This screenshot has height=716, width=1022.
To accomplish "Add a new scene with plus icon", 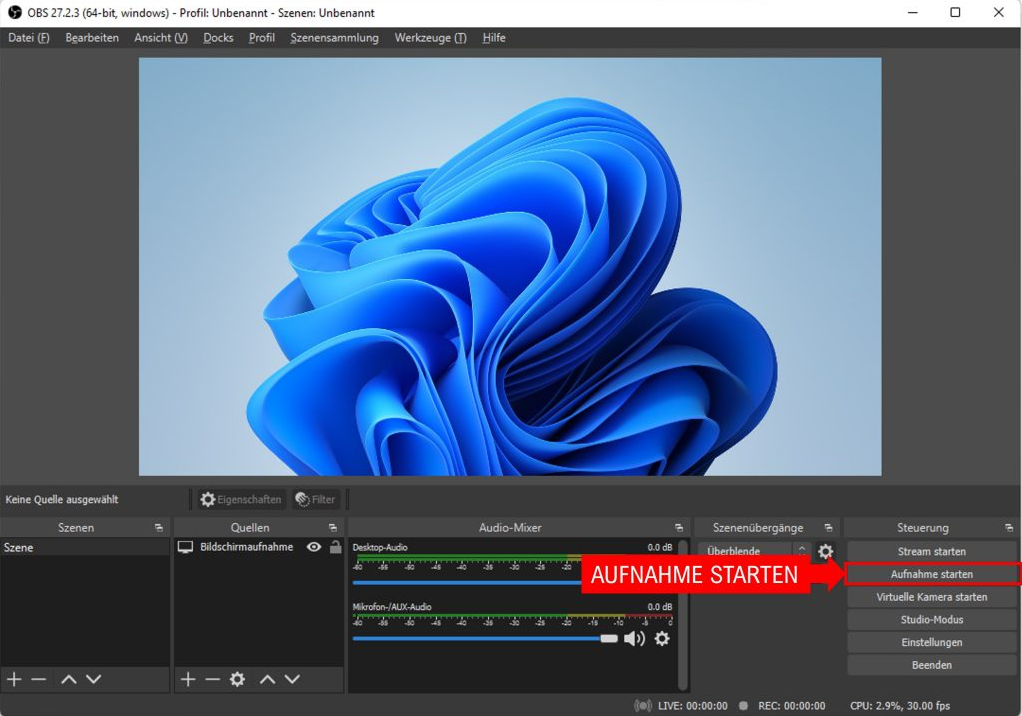I will [x=14, y=679].
